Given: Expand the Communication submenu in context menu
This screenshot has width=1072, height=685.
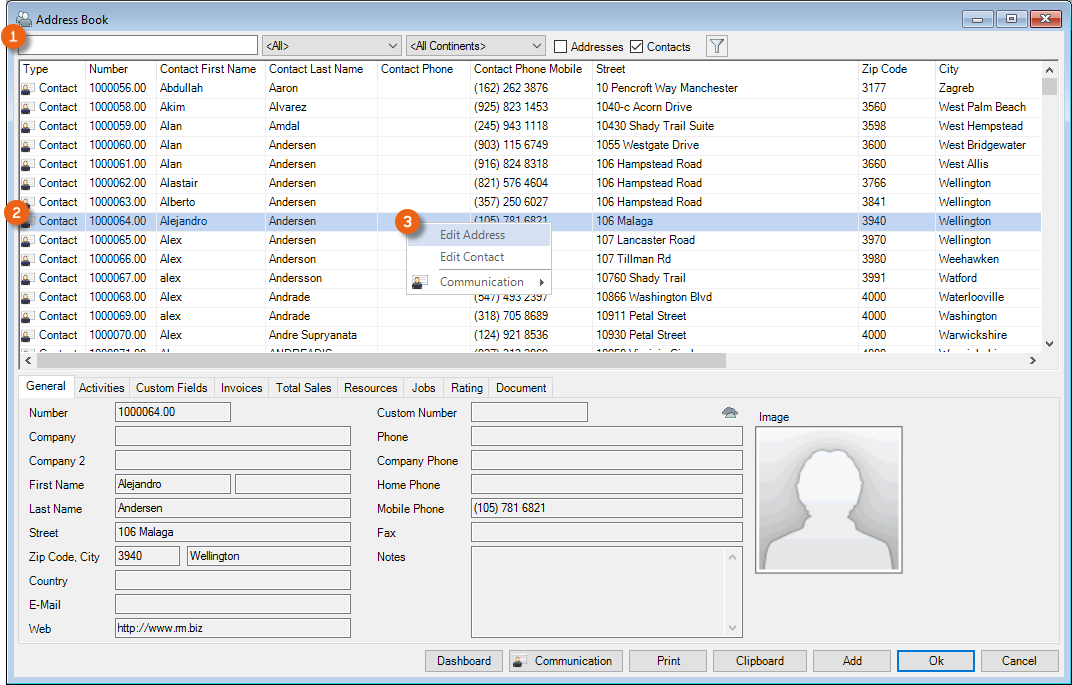Looking at the screenshot, I should pos(482,282).
